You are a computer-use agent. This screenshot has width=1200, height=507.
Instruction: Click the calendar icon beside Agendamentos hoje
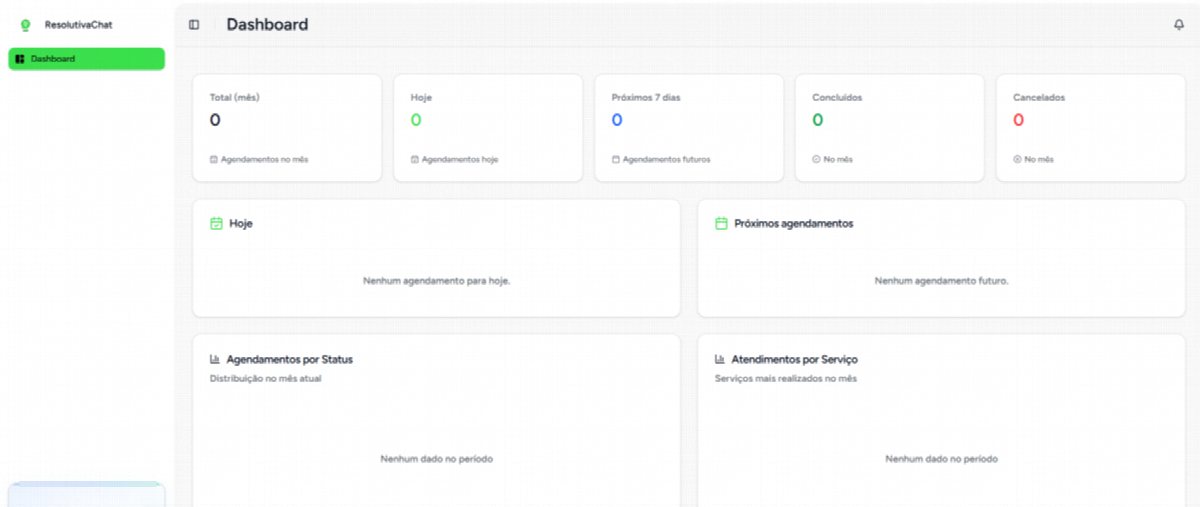tap(415, 159)
